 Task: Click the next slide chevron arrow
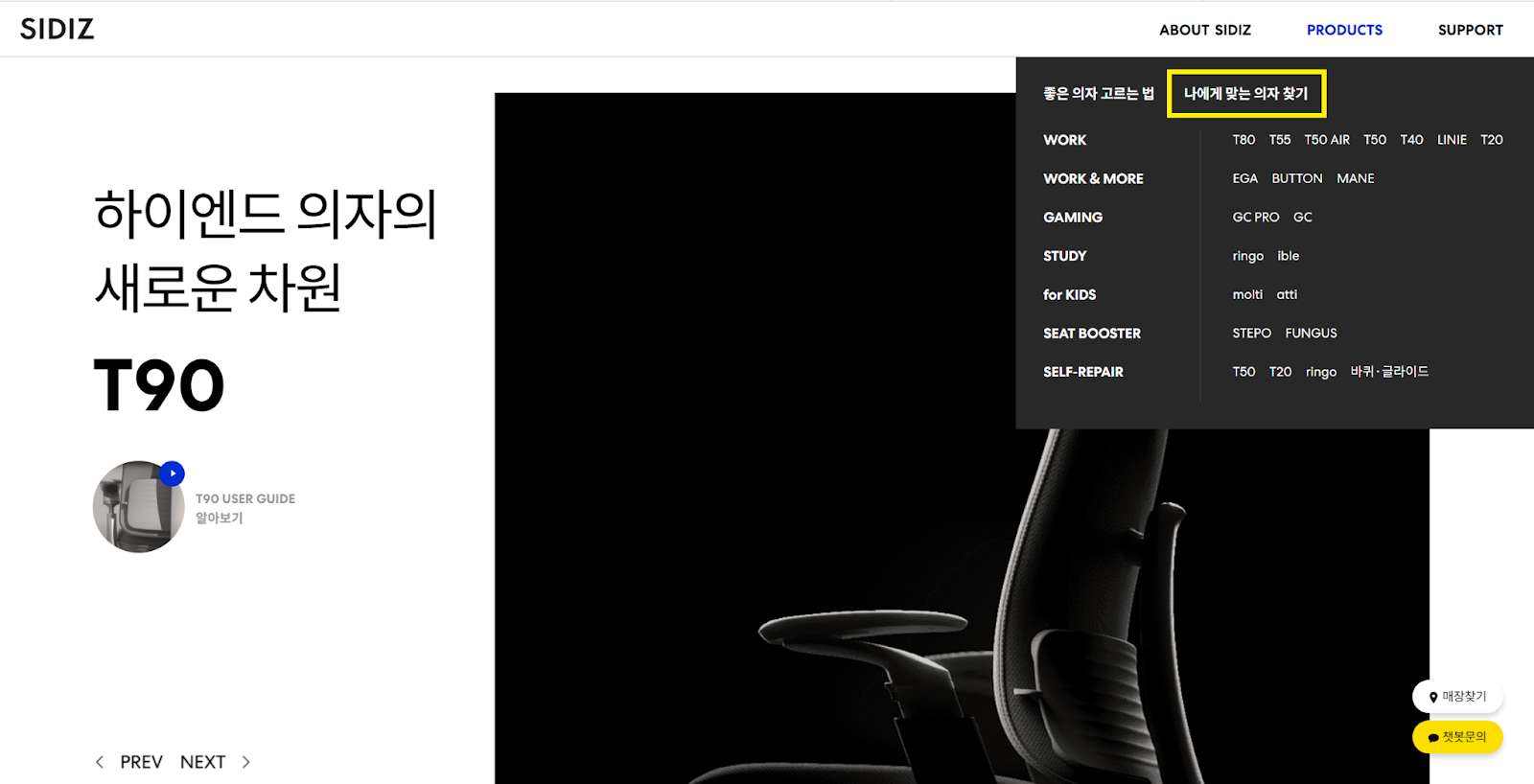245,762
